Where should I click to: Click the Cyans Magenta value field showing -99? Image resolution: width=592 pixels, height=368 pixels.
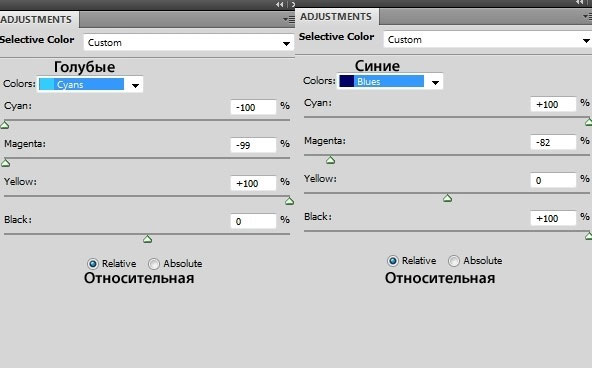click(x=253, y=145)
